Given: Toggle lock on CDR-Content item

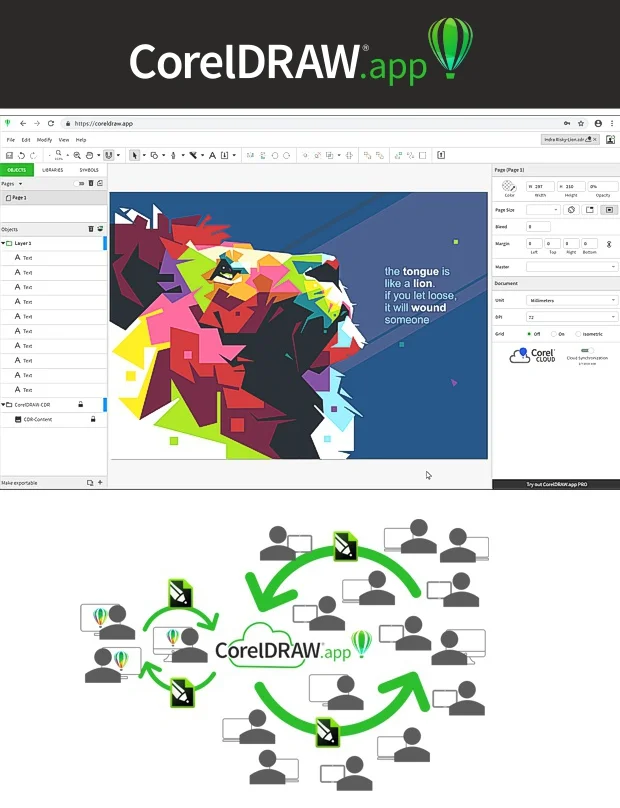Looking at the screenshot, I should tap(93, 419).
